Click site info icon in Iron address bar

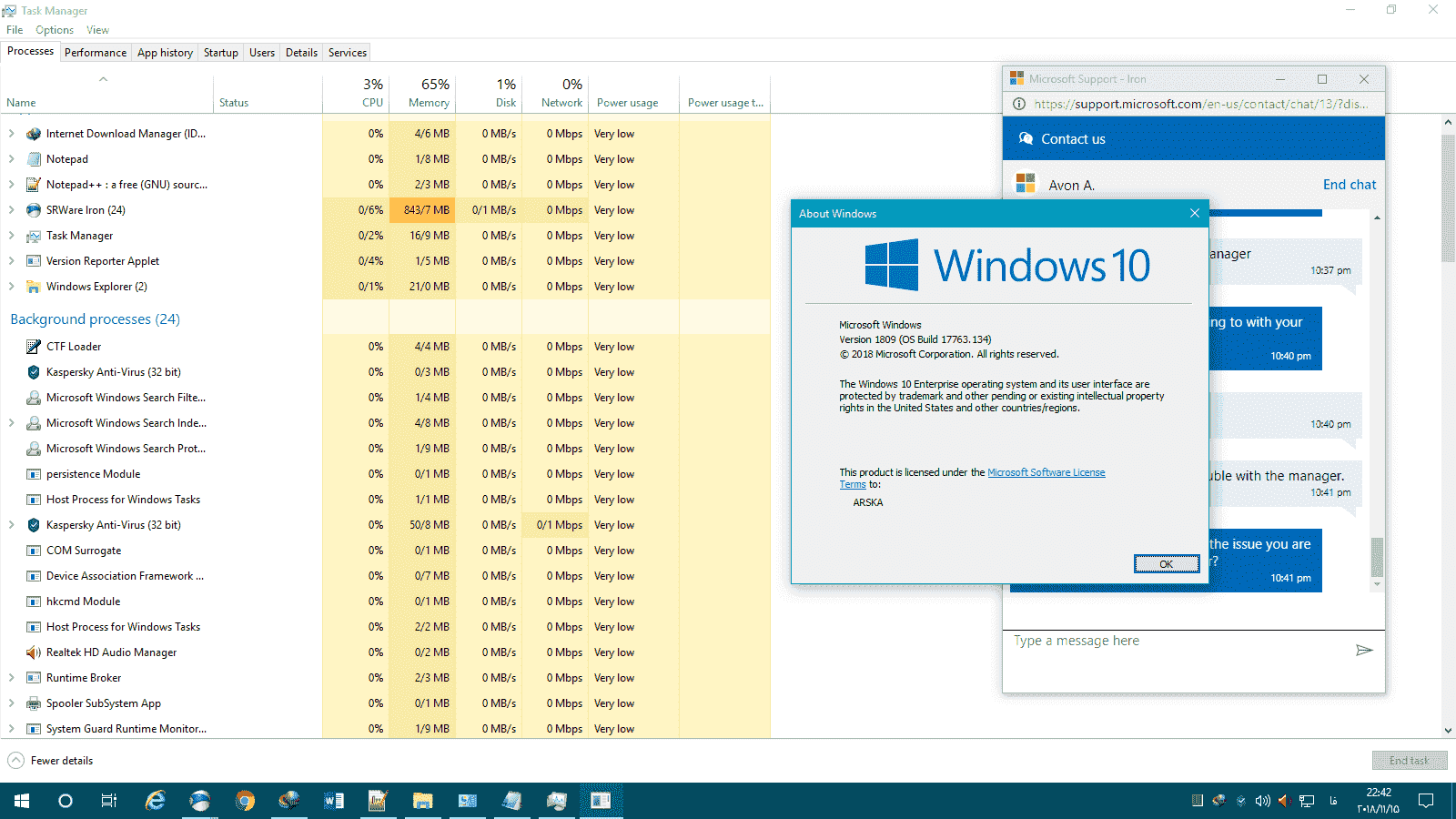[1019, 104]
